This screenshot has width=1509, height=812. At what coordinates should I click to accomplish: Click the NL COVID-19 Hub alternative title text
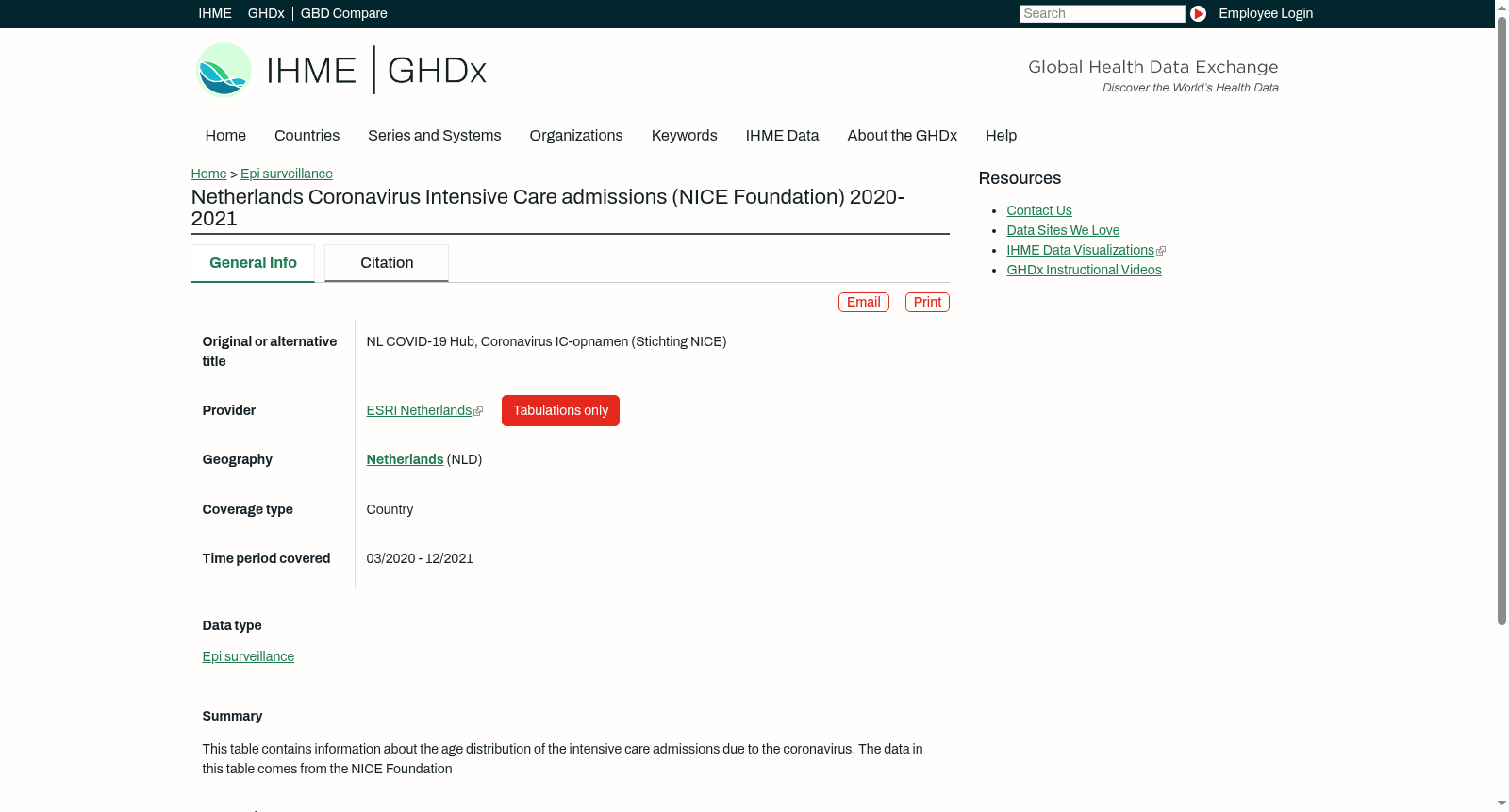click(546, 341)
